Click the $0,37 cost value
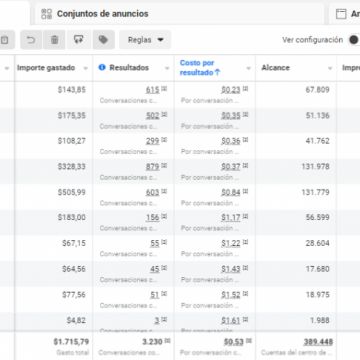Image resolution: width=360 pixels, height=360 pixels. pos(231,167)
